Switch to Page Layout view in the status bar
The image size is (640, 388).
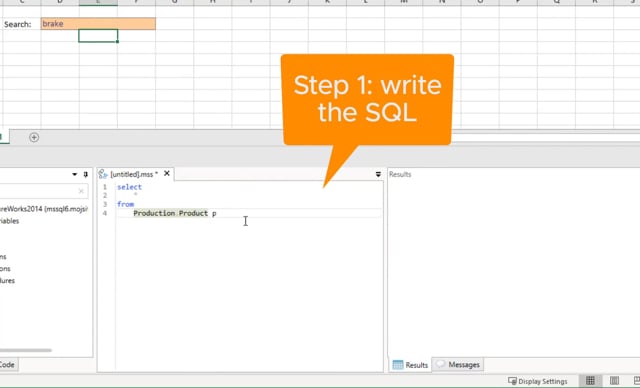[x=614, y=381]
